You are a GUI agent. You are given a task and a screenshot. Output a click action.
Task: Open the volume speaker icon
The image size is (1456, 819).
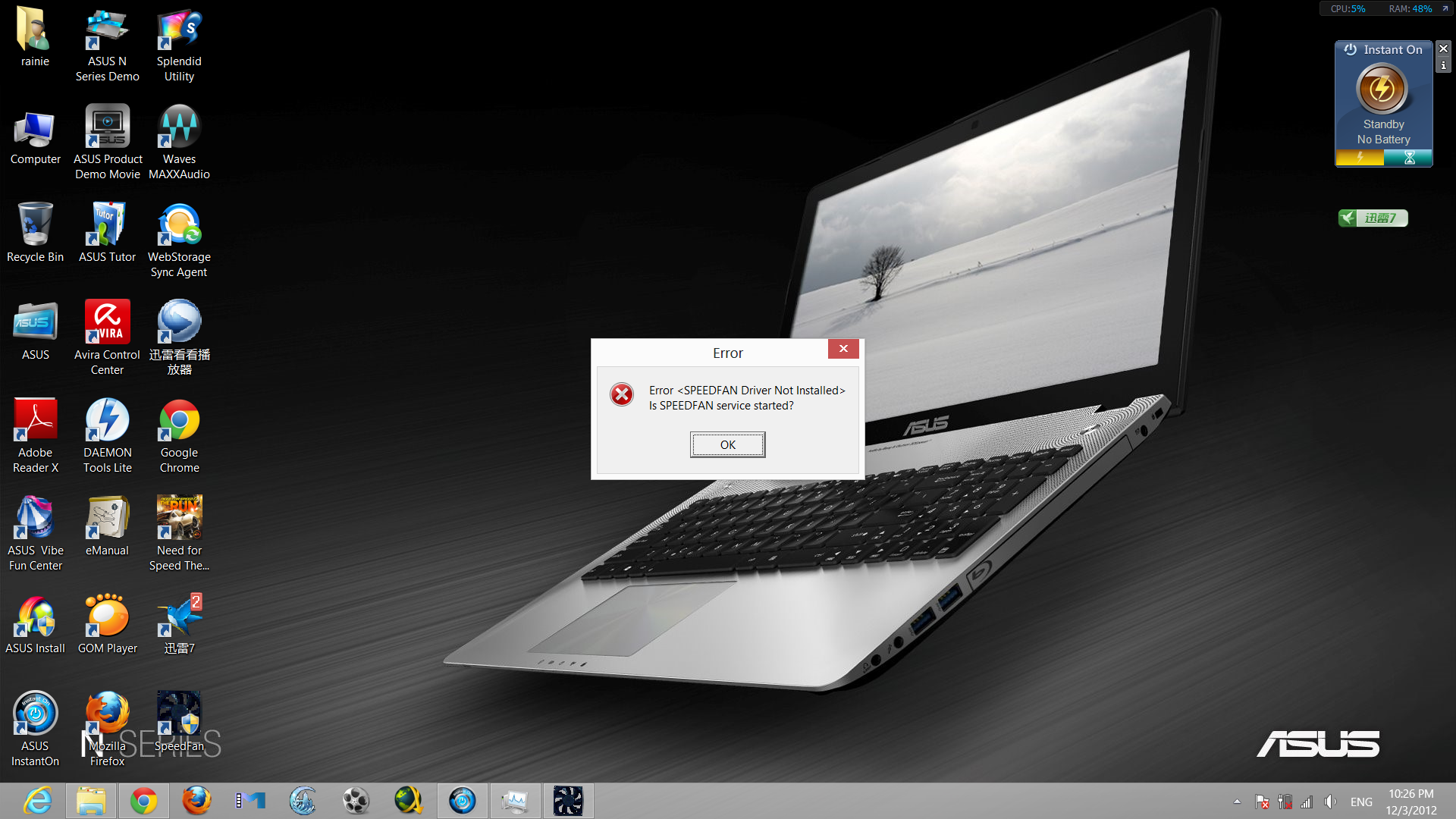coord(1329,802)
